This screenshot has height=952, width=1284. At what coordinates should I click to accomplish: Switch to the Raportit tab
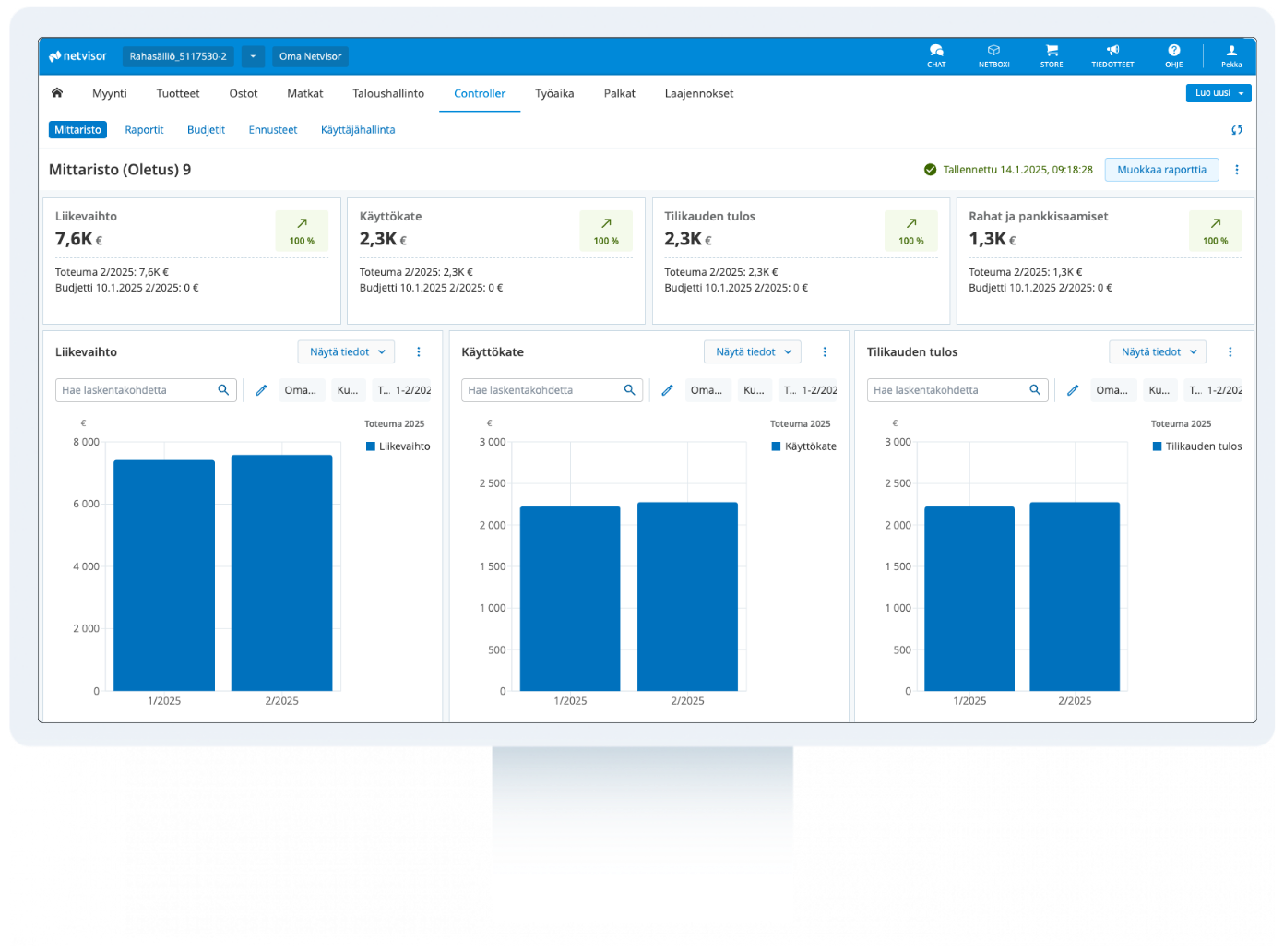(144, 130)
